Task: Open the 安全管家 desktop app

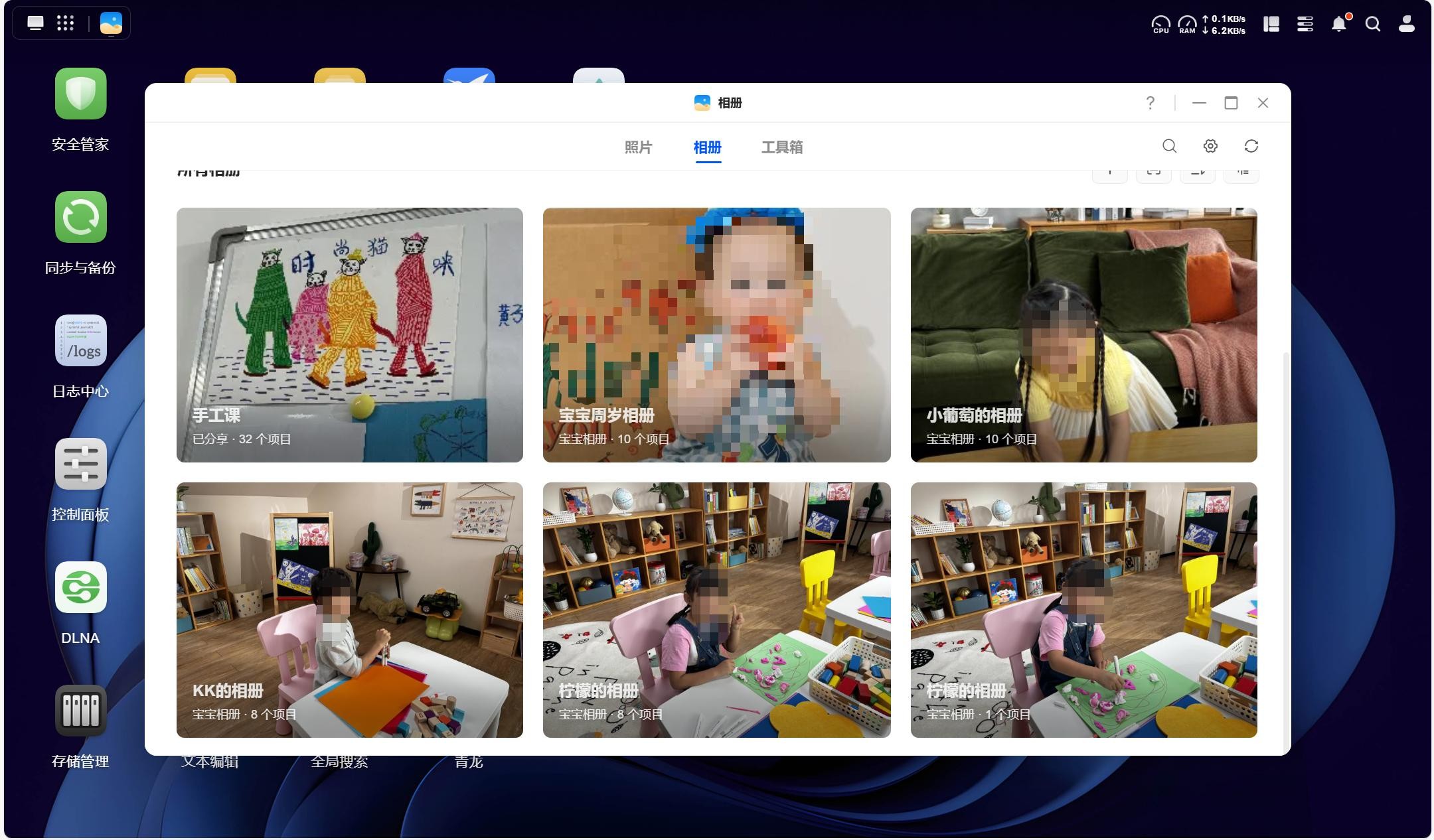Action: coord(80,94)
